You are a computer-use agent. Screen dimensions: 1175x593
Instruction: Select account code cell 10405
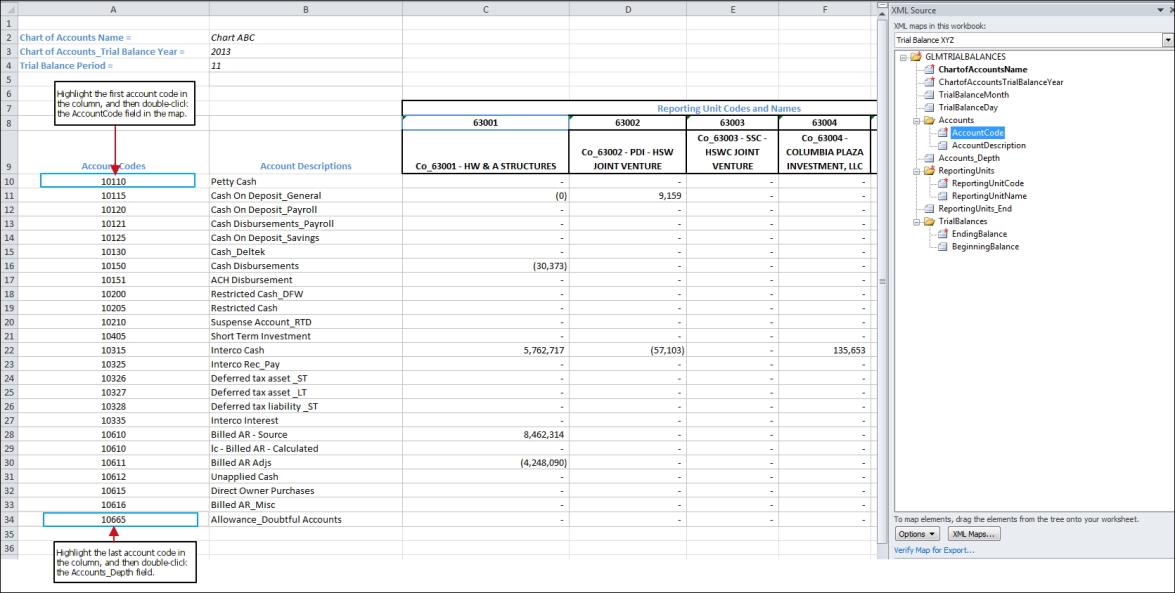click(113, 336)
